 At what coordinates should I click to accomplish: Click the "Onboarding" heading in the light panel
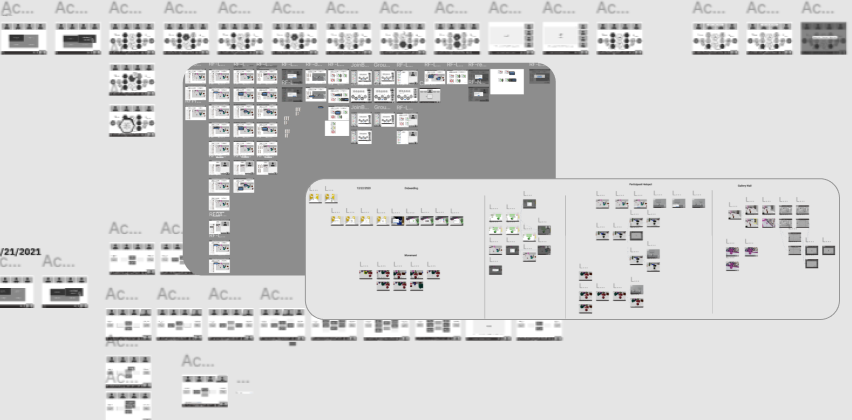[411, 188]
